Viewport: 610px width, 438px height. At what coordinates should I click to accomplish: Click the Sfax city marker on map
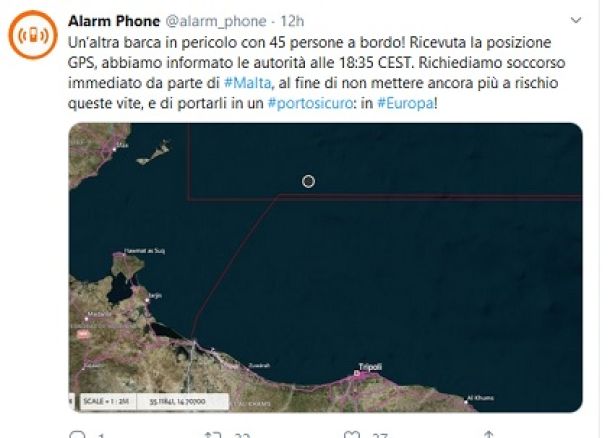point(114,149)
